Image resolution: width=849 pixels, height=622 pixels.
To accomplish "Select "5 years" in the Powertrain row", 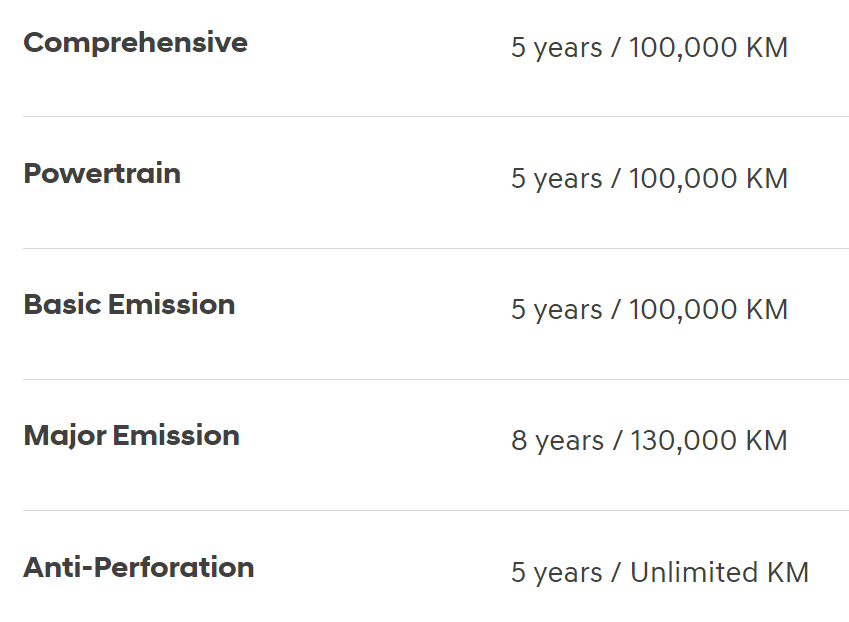I will click(x=557, y=179).
